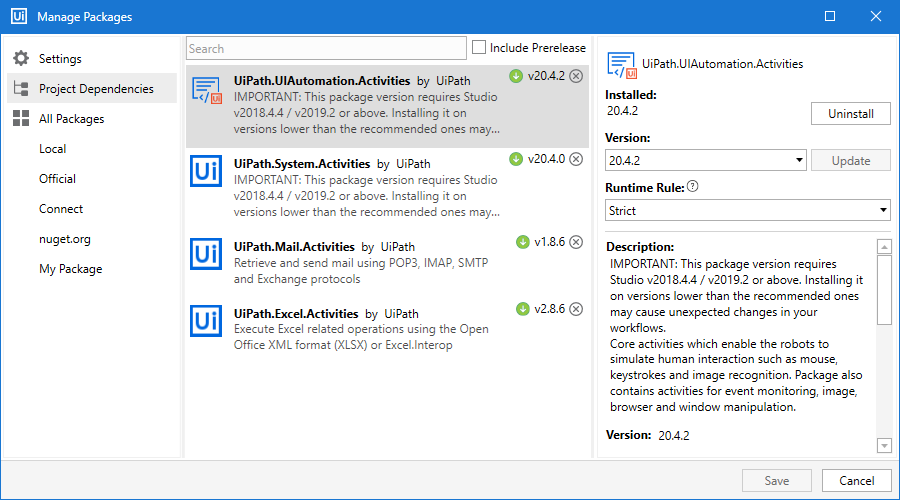Image resolution: width=900 pixels, height=500 pixels.
Task: Click the UiPath logo in title bar
Action: coord(18,16)
